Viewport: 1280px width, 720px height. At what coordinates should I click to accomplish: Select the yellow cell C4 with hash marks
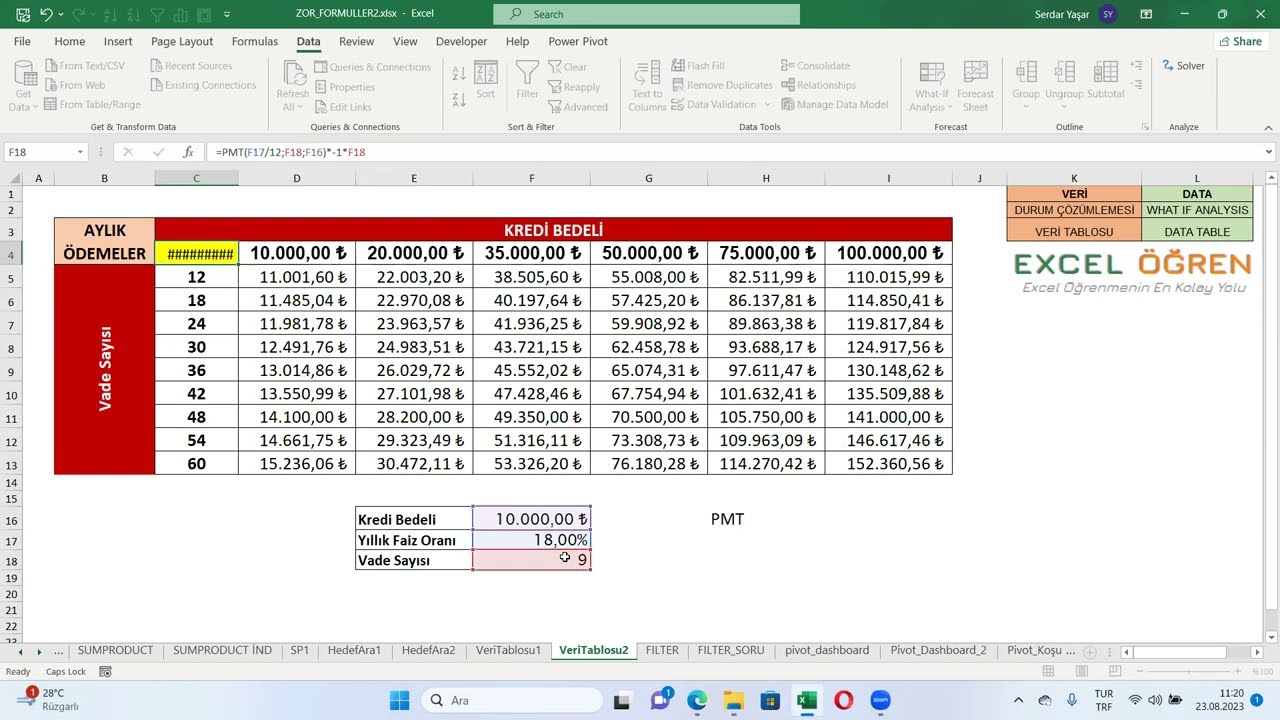coord(196,253)
